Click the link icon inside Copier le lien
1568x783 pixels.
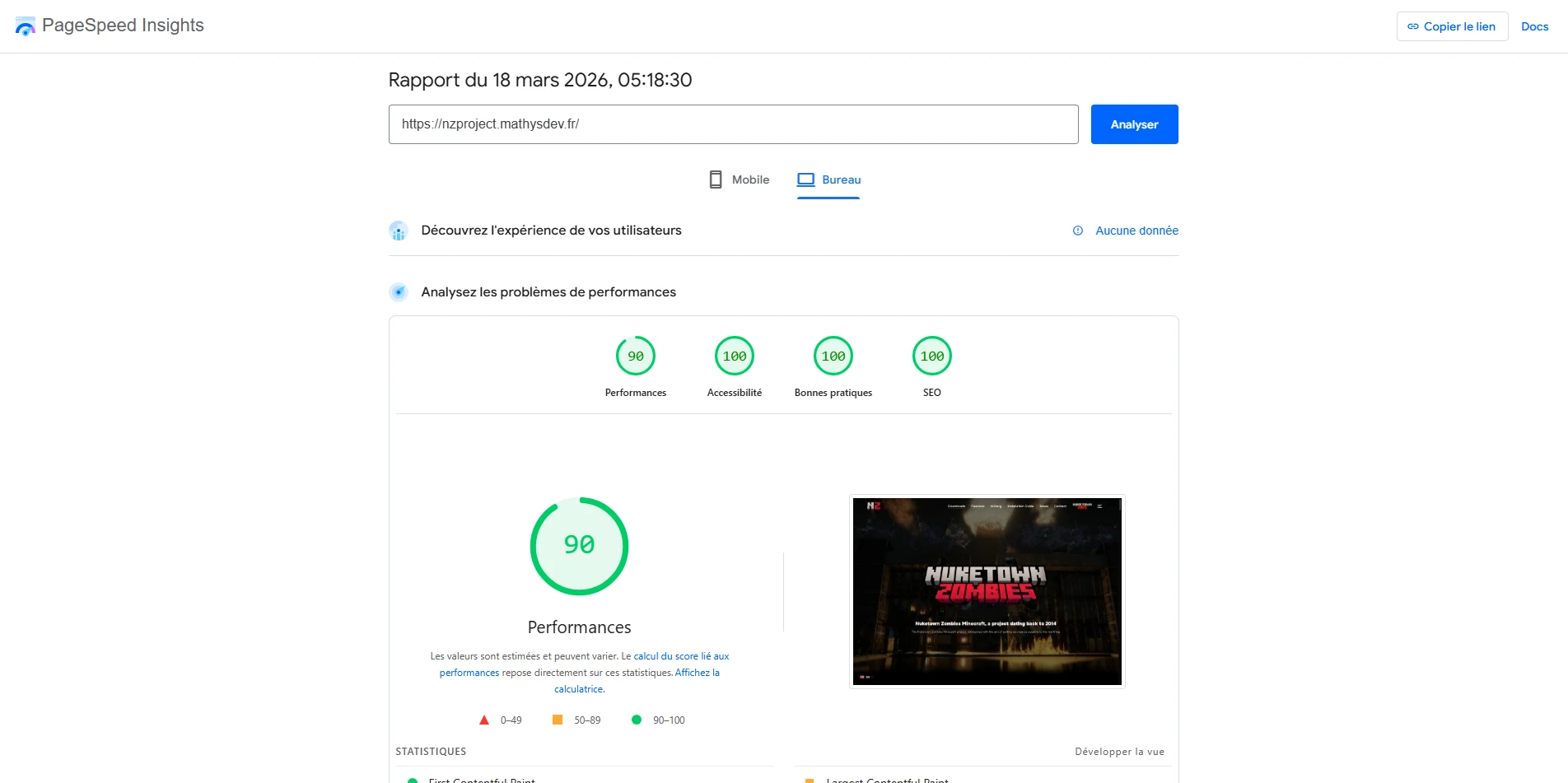[1412, 26]
